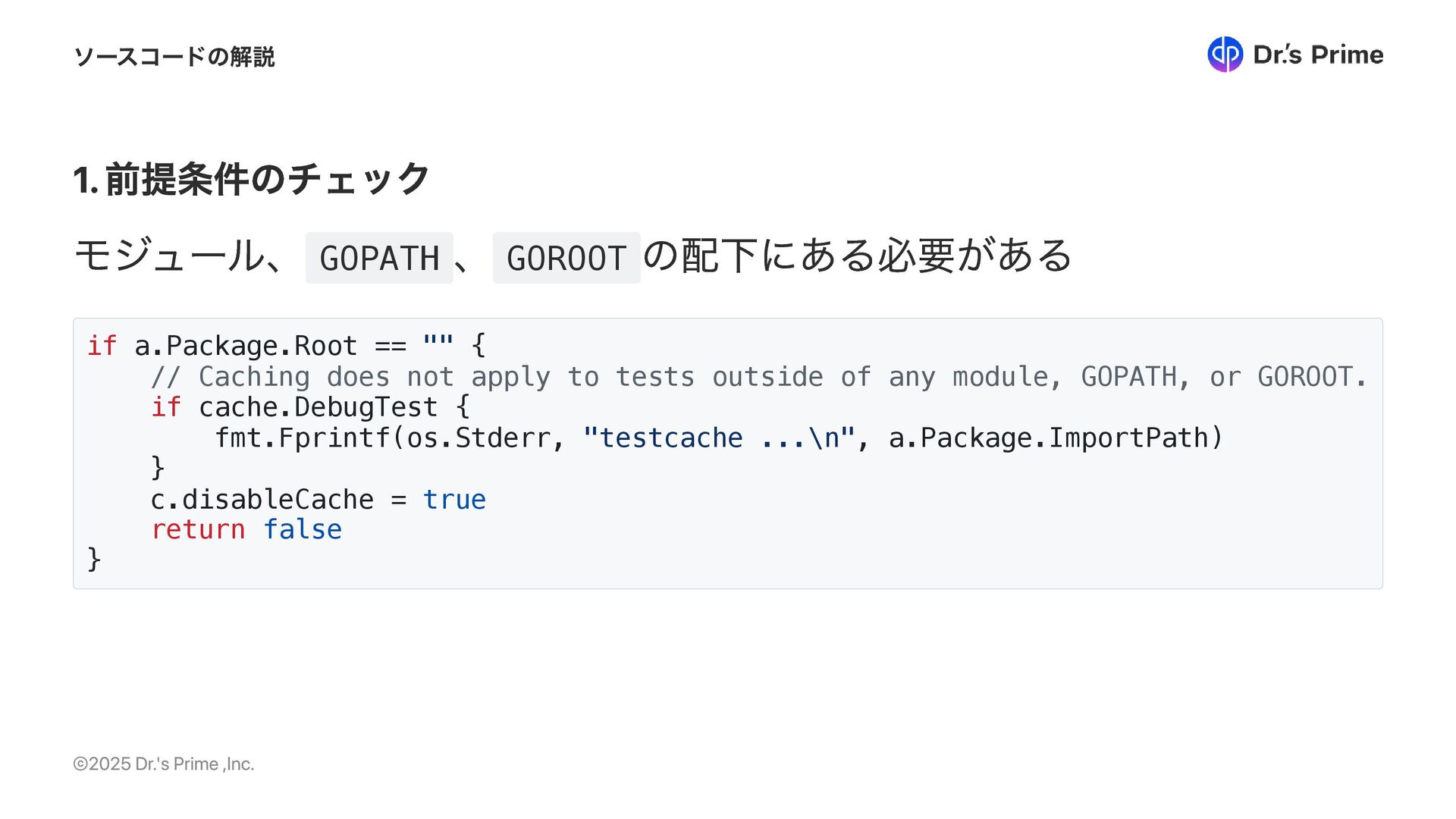Click the ソースコードの解説 slide header
This screenshot has height=819, width=1456.
click(x=174, y=57)
